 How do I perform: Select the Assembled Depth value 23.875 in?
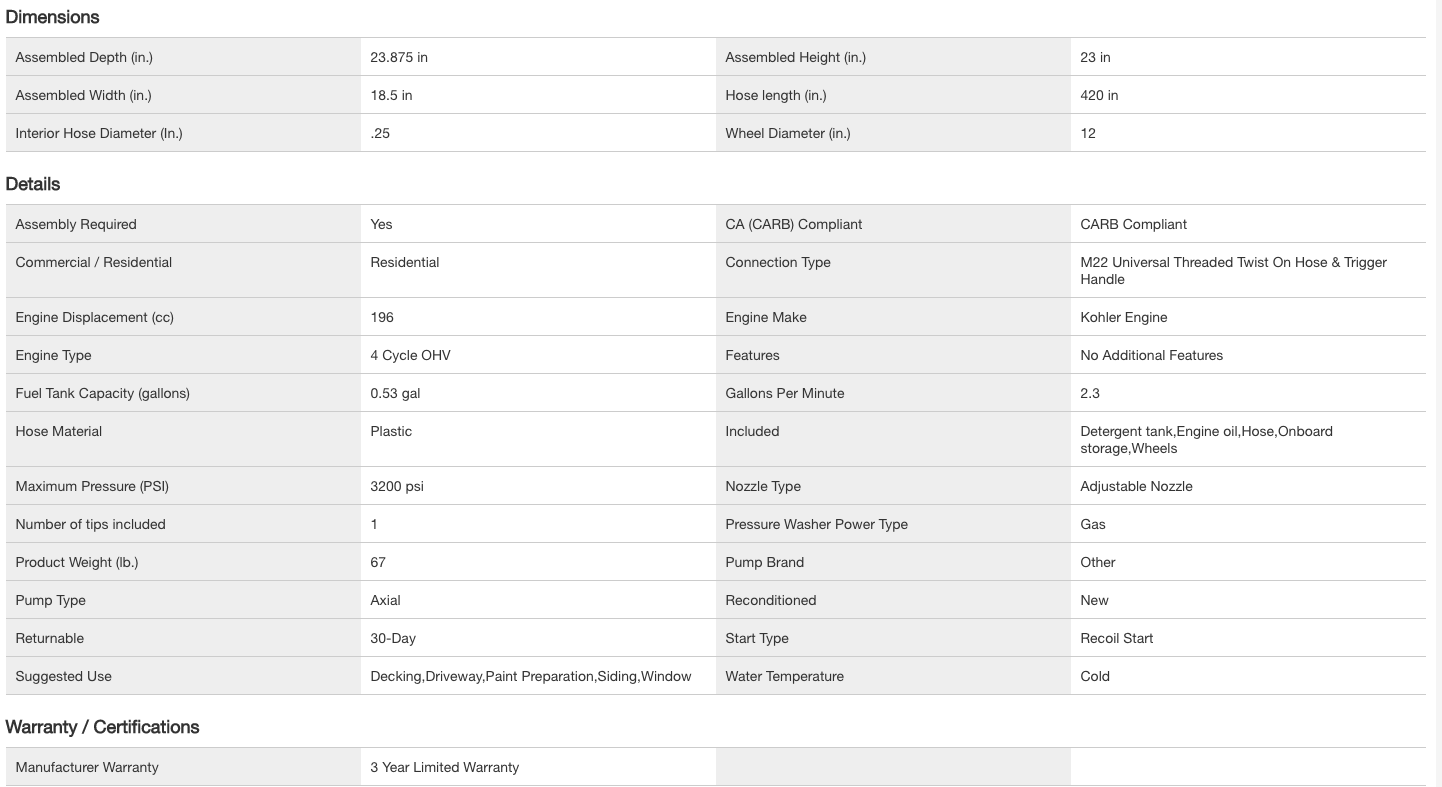pyautogui.click(x=399, y=57)
